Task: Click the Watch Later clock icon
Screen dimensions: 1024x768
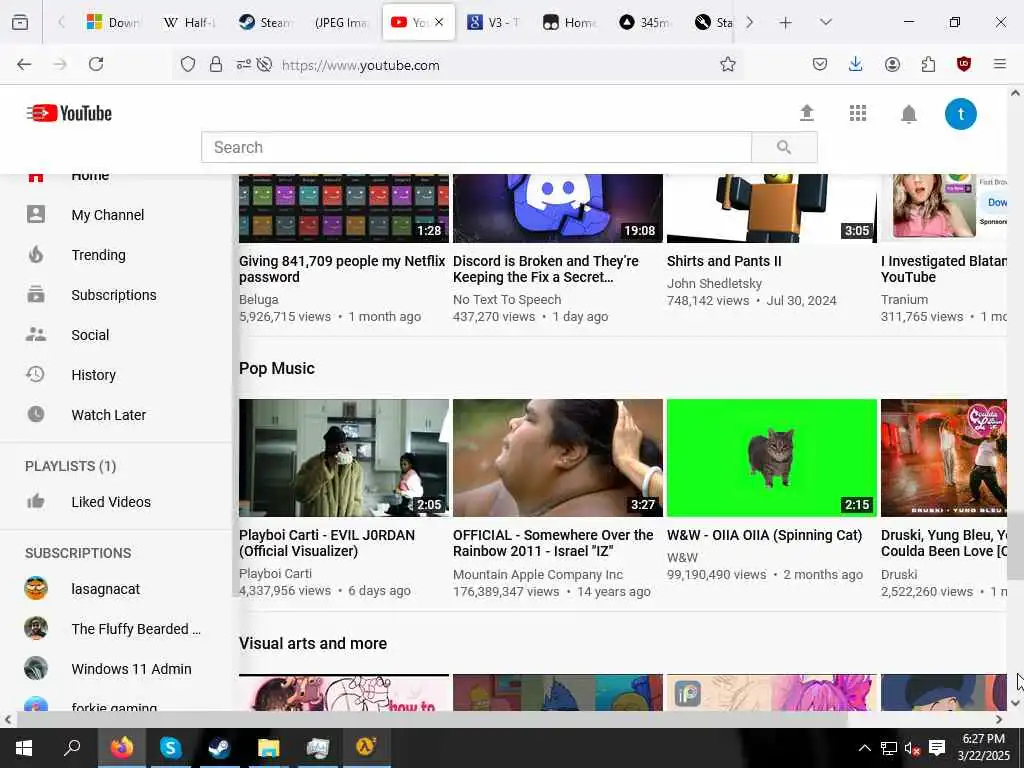Action: [x=36, y=414]
